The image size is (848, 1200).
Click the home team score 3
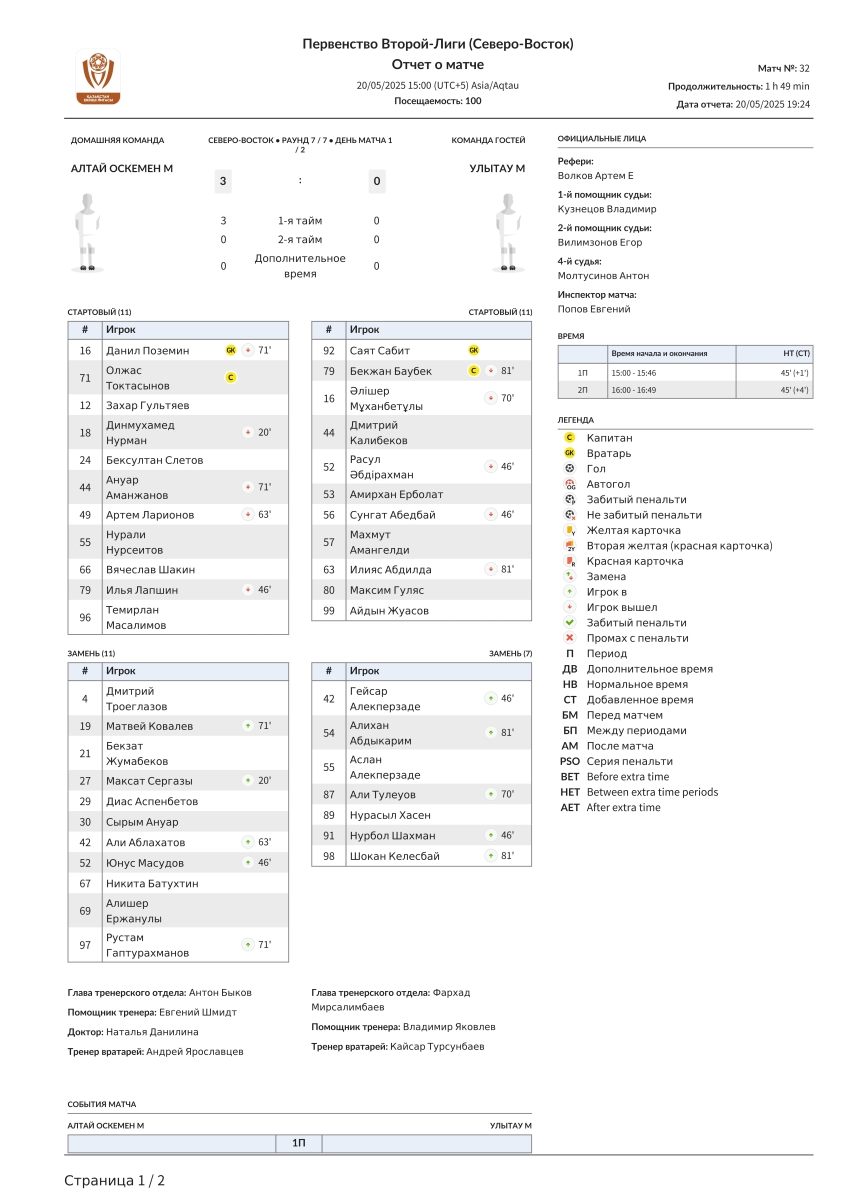(223, 181)
